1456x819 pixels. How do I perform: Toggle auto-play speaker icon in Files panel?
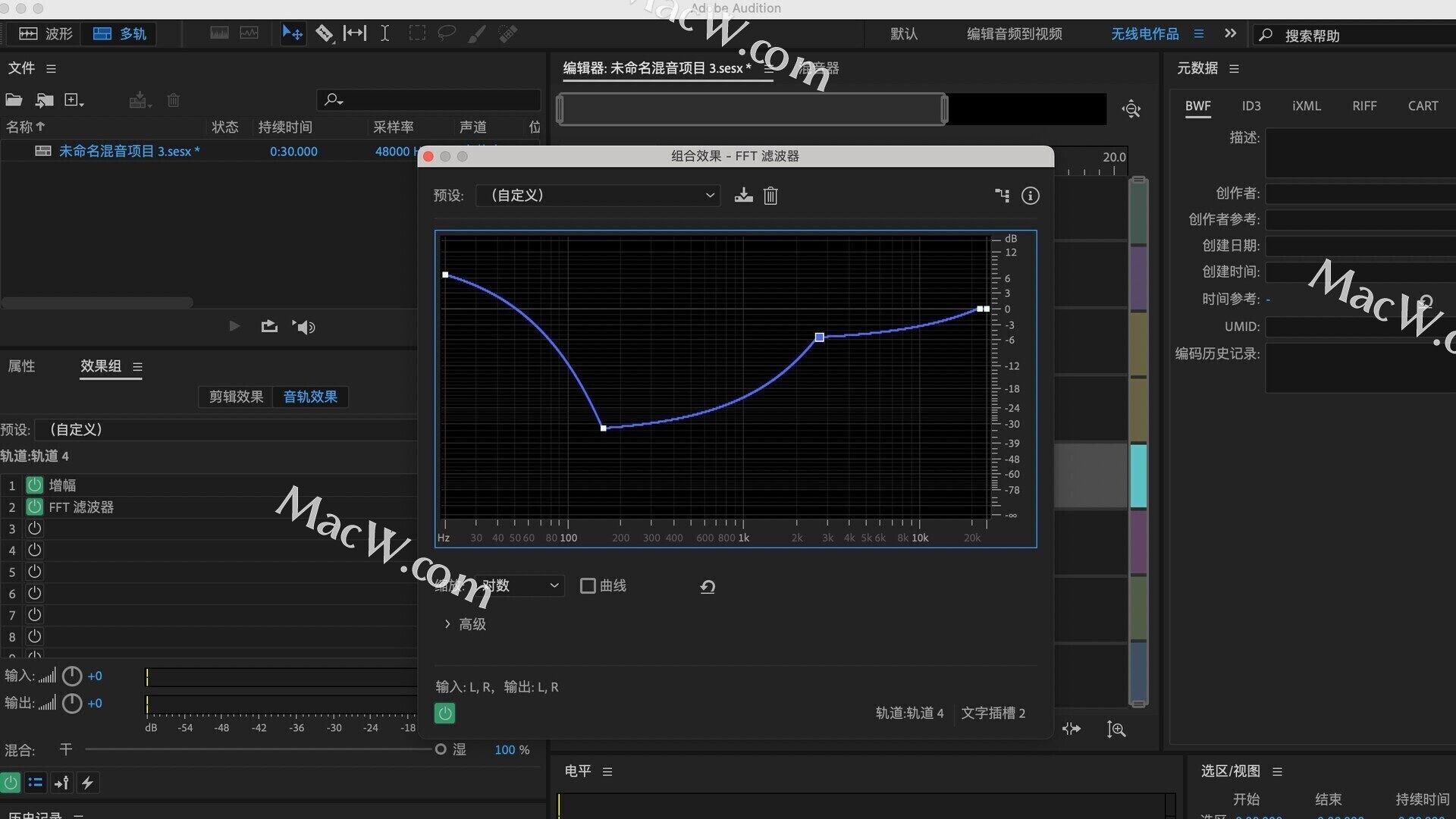point(303,327)
